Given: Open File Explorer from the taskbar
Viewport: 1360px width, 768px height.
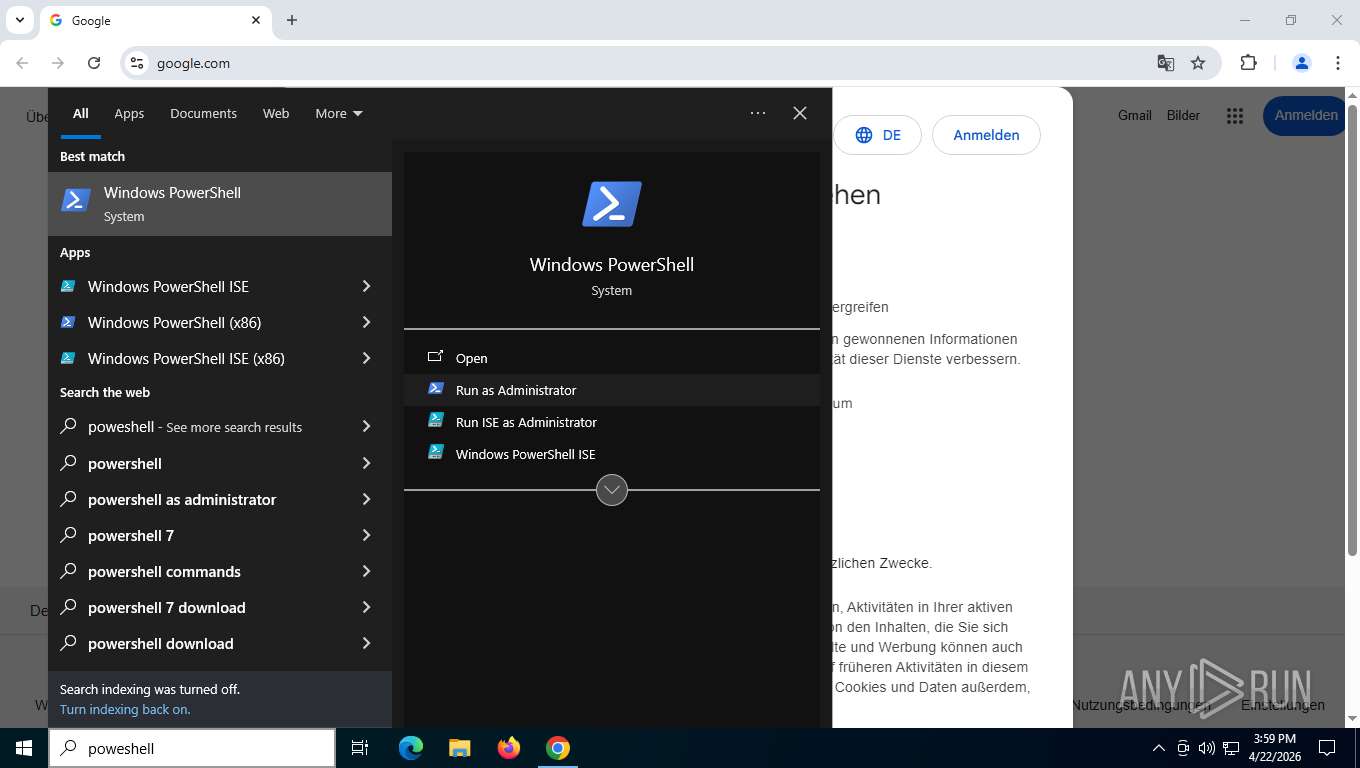Looking at the screenshot, I should (460, 748).
